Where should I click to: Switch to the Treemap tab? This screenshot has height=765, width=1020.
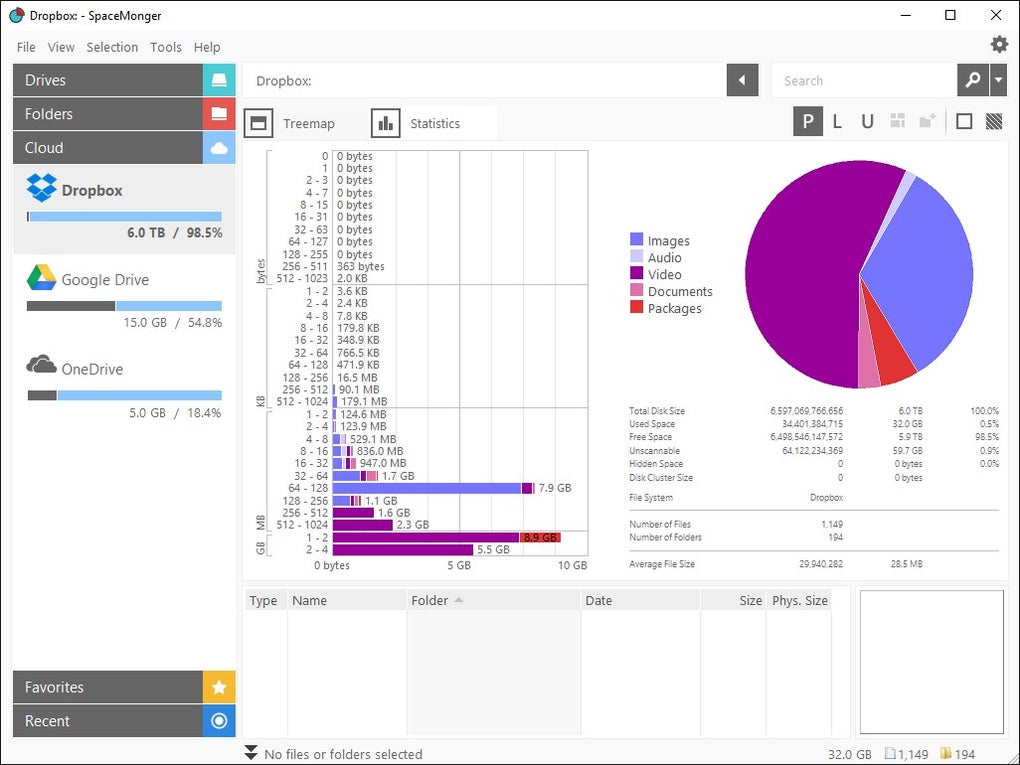coord(292,123)
